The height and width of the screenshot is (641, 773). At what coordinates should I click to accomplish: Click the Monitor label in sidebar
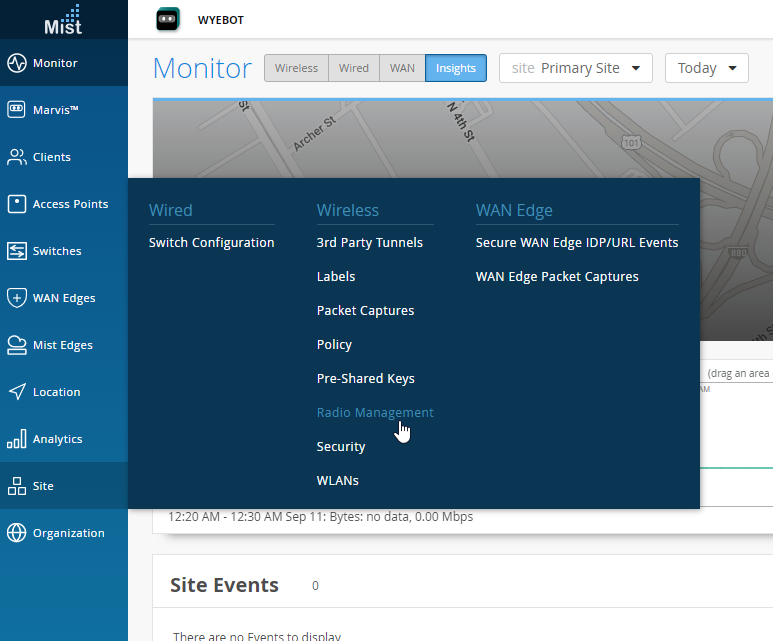coord(55,63)
